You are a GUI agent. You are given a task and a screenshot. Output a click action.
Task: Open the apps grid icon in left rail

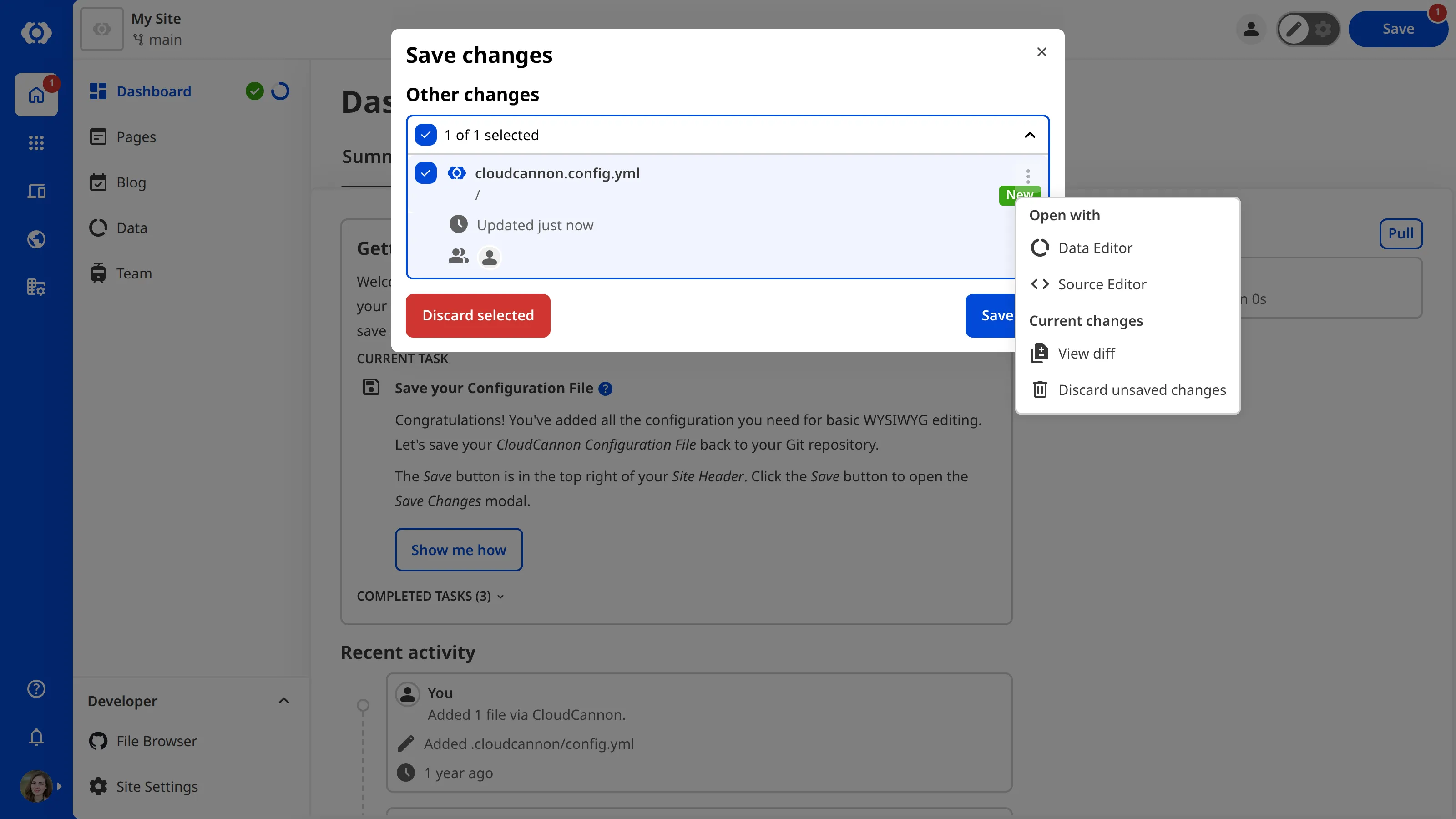click(36, 142)
